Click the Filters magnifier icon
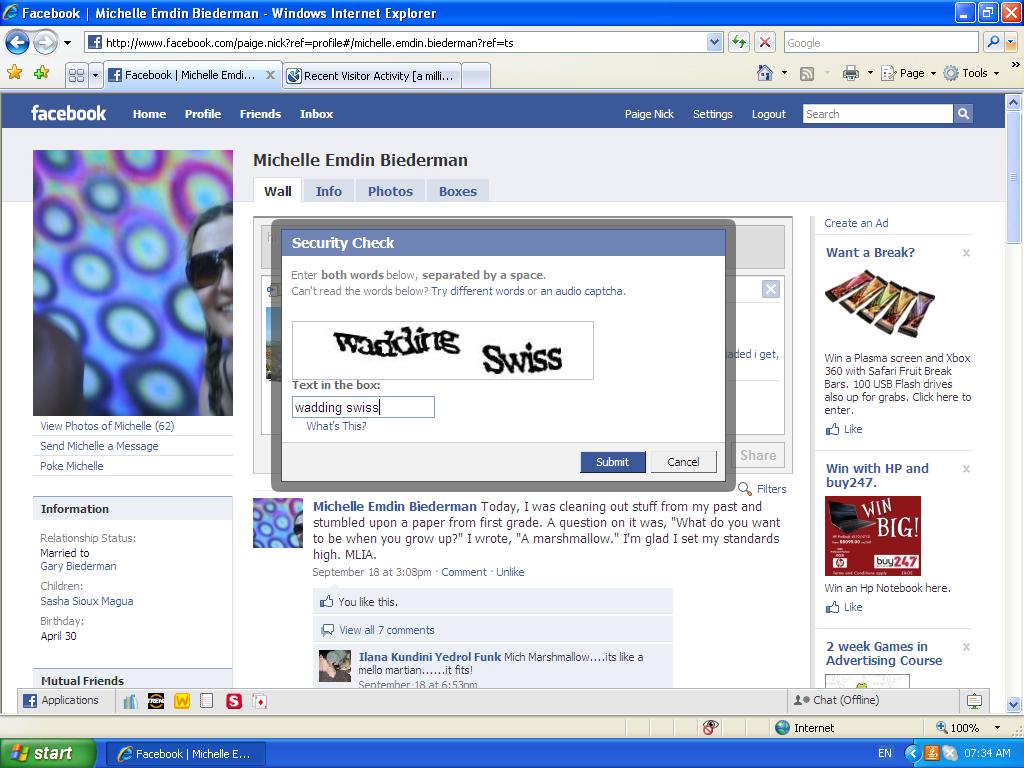Viewport: 1024px width, 768px height. click(744, 488)
